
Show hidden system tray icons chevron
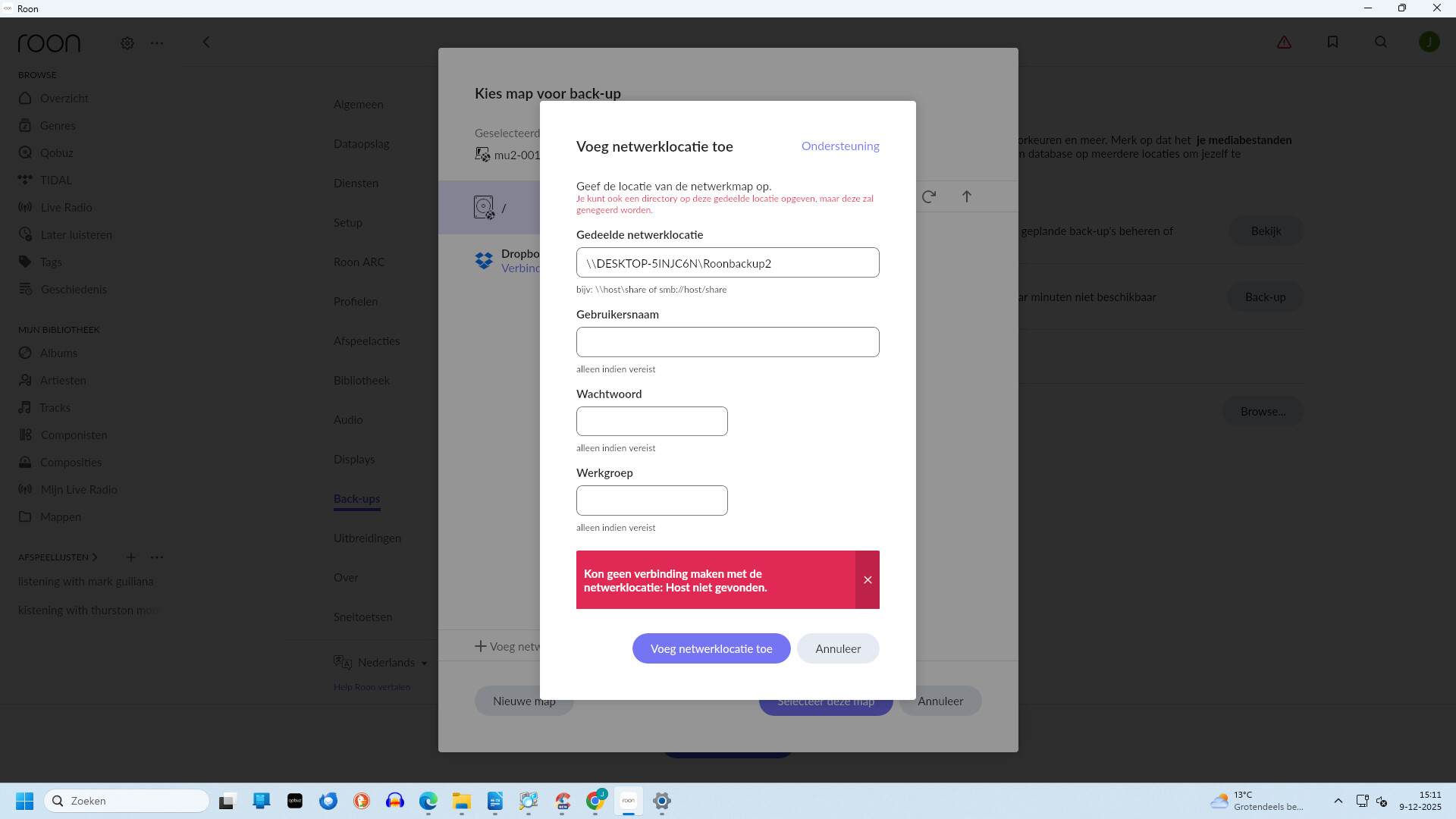(x=1338, y=801)
